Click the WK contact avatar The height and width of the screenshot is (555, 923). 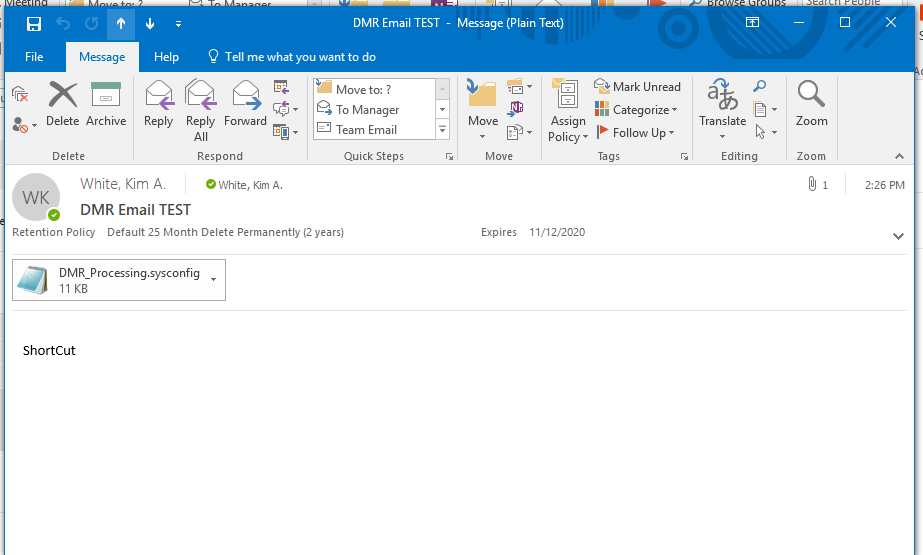(x=36, y=197)
